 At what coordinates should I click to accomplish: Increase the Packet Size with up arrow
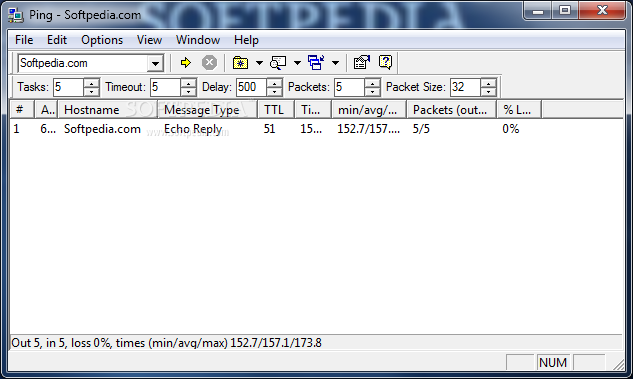click(x=488, y=83)
